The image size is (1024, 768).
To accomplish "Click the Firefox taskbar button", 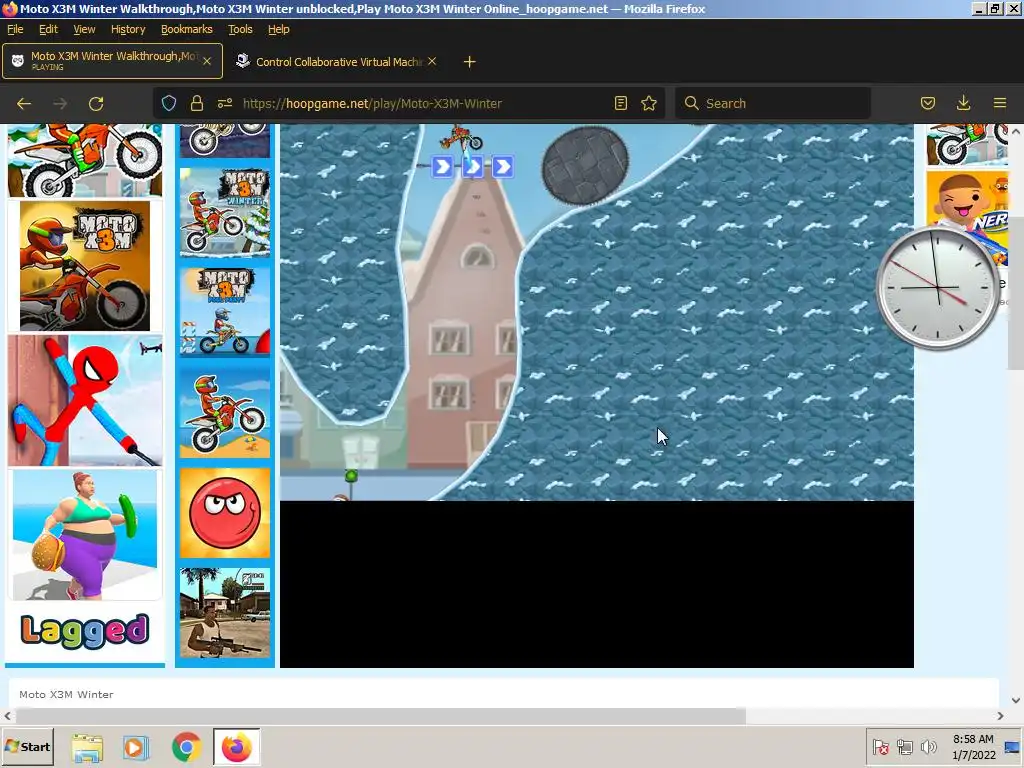I will pyautogui.click(x=236, y=747).
